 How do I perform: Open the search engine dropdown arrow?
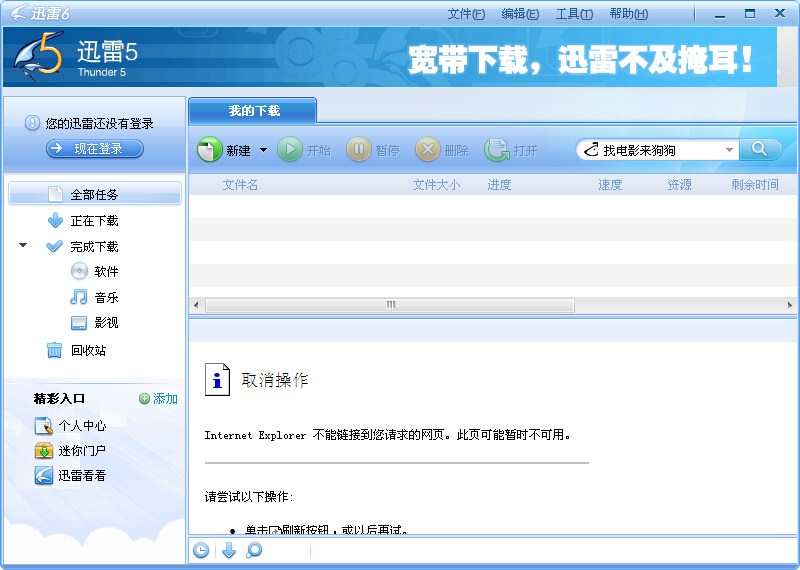tap(729, 150)
